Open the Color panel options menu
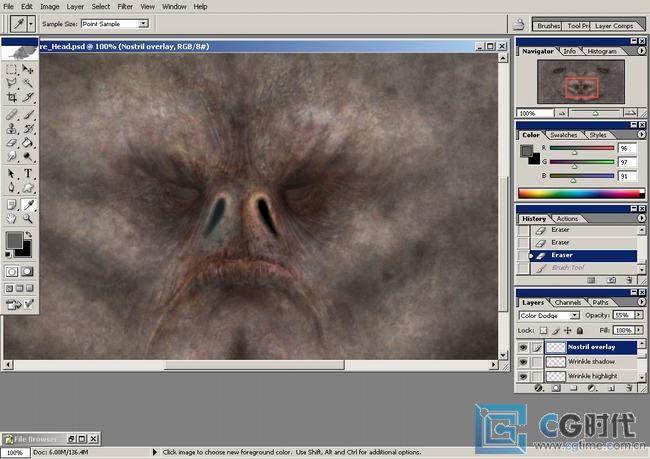Screen dimensions: 650x459 pos(641,134)
